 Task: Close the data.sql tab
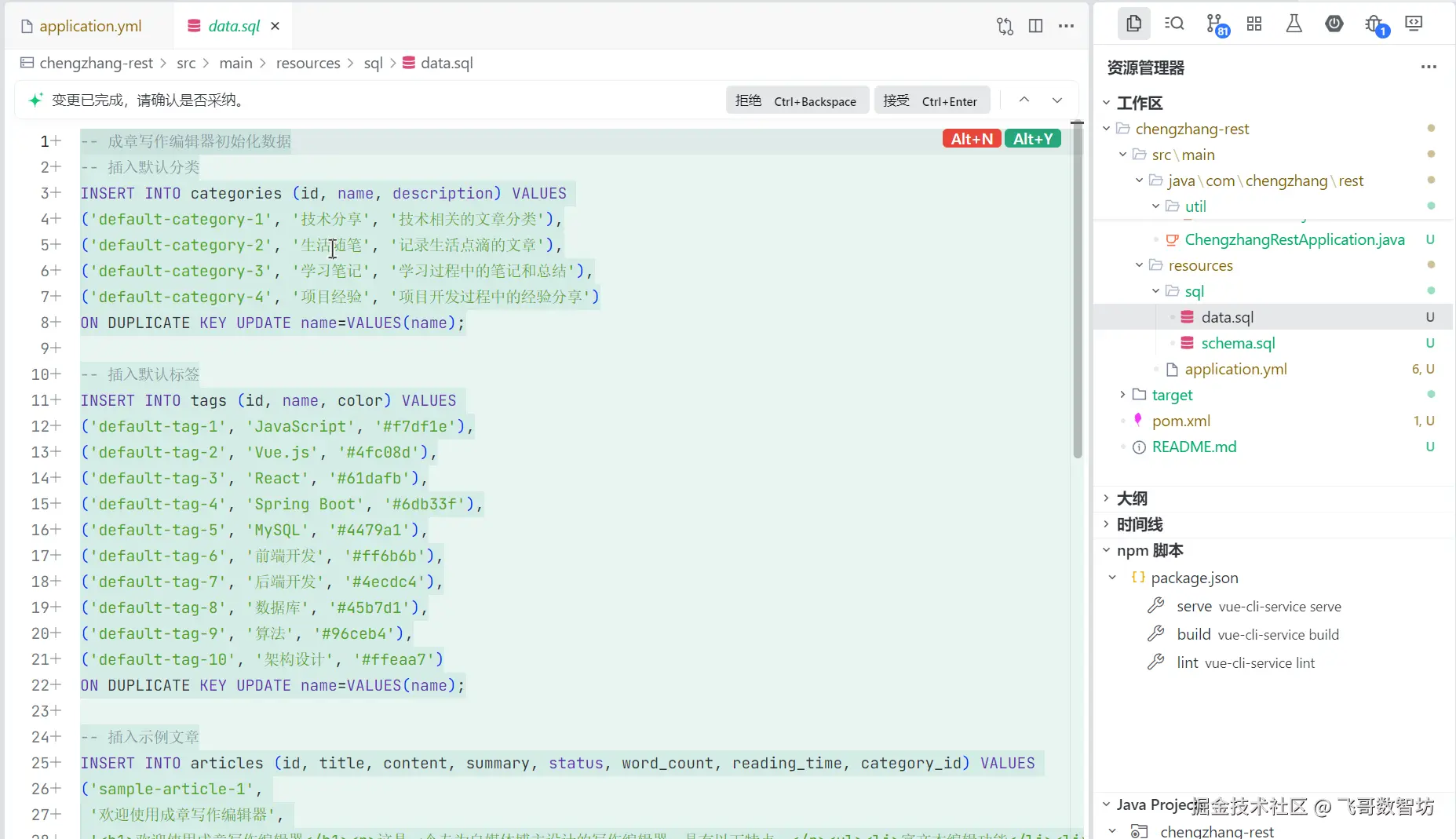coord(275,26)
